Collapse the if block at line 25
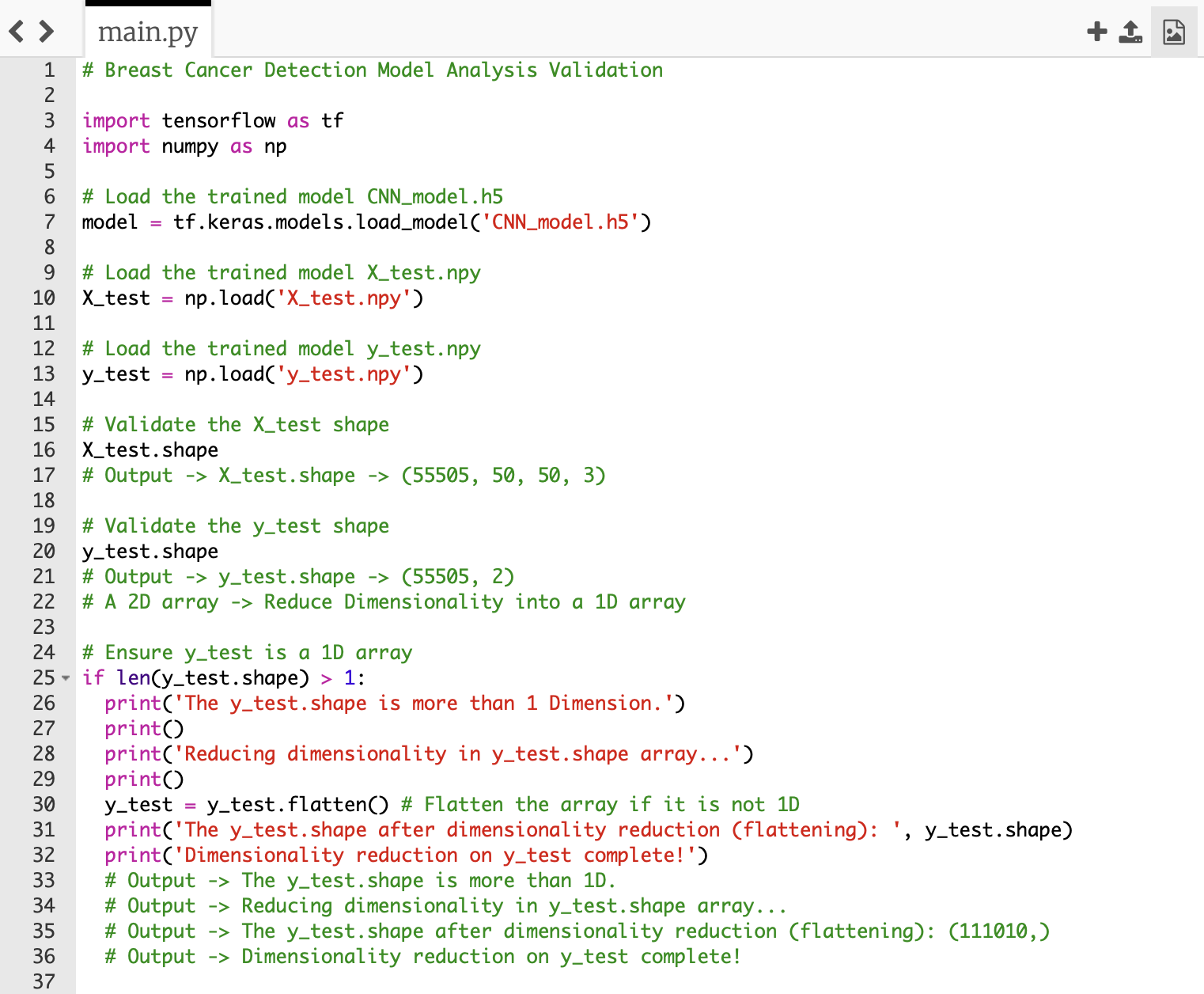The height and width of the screenshot is (994, 1204). tap(66, 678)
